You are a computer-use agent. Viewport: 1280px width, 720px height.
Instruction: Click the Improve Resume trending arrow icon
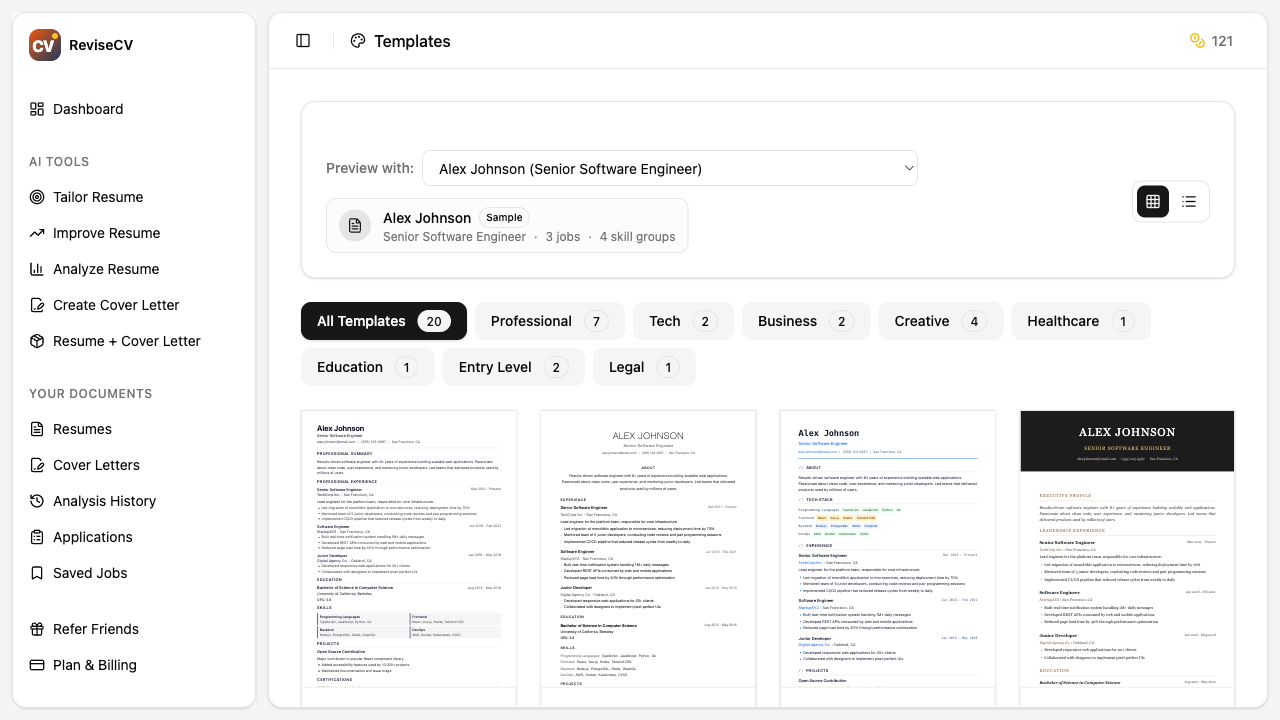click(x=34, y=233)
